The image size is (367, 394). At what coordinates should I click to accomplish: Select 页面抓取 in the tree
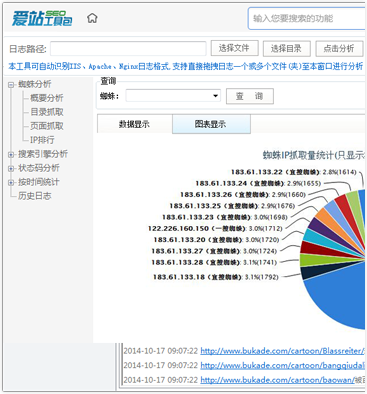(x=47, y=126)
